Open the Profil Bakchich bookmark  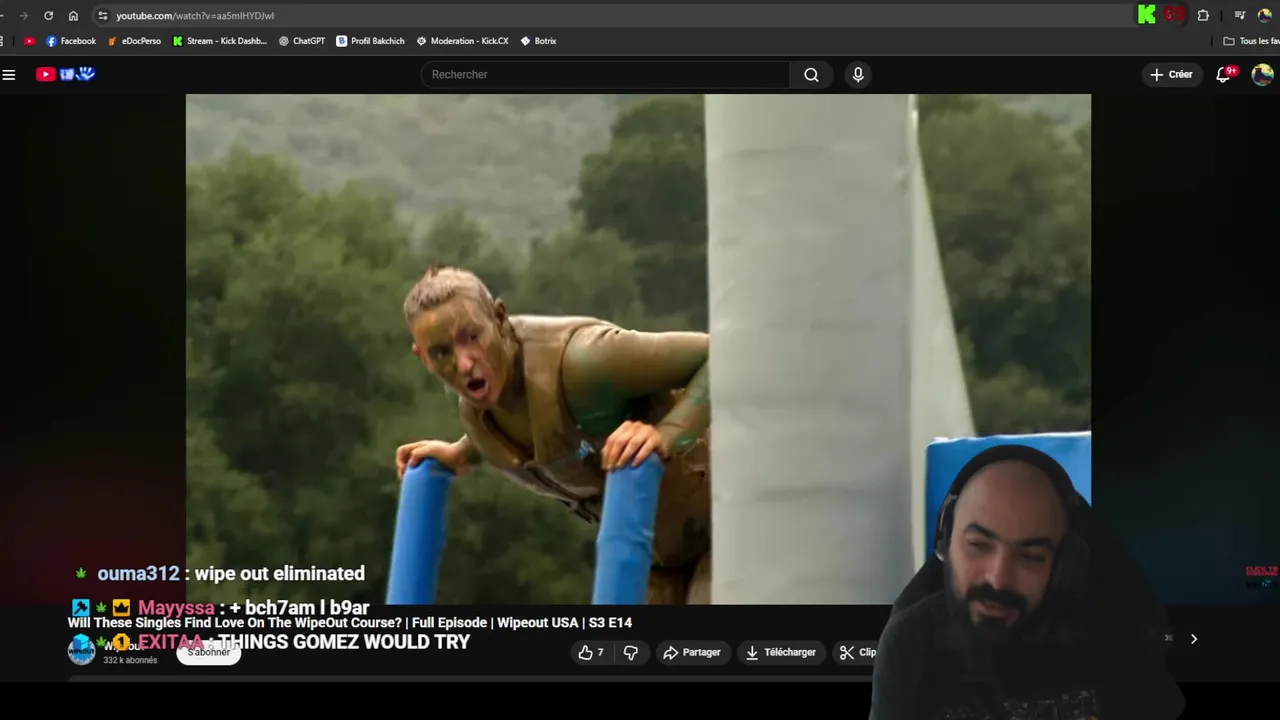pos(370,41)
